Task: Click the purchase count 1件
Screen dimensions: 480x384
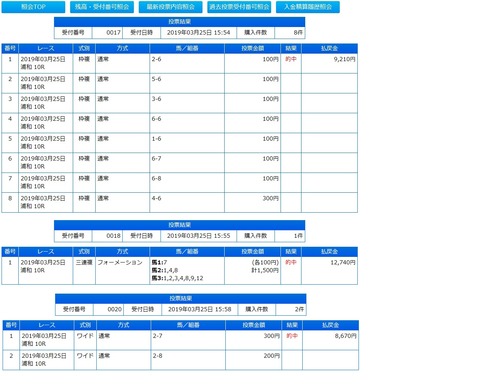Action: (298, 236)
